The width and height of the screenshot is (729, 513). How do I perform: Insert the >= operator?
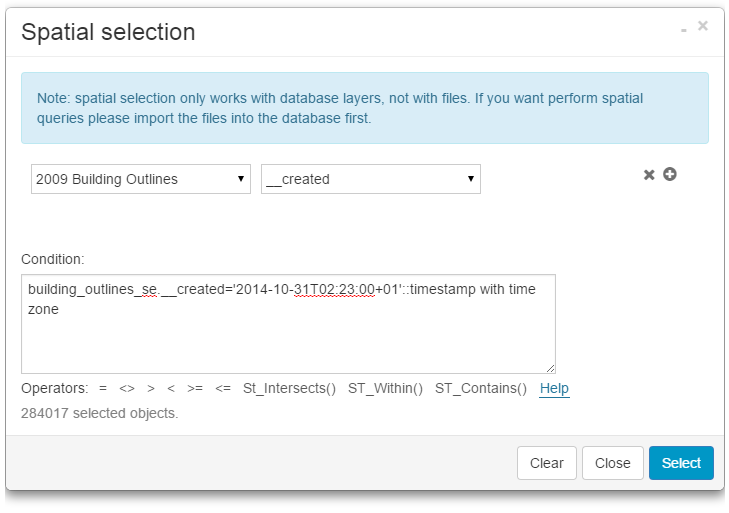[x=195, y=389]
